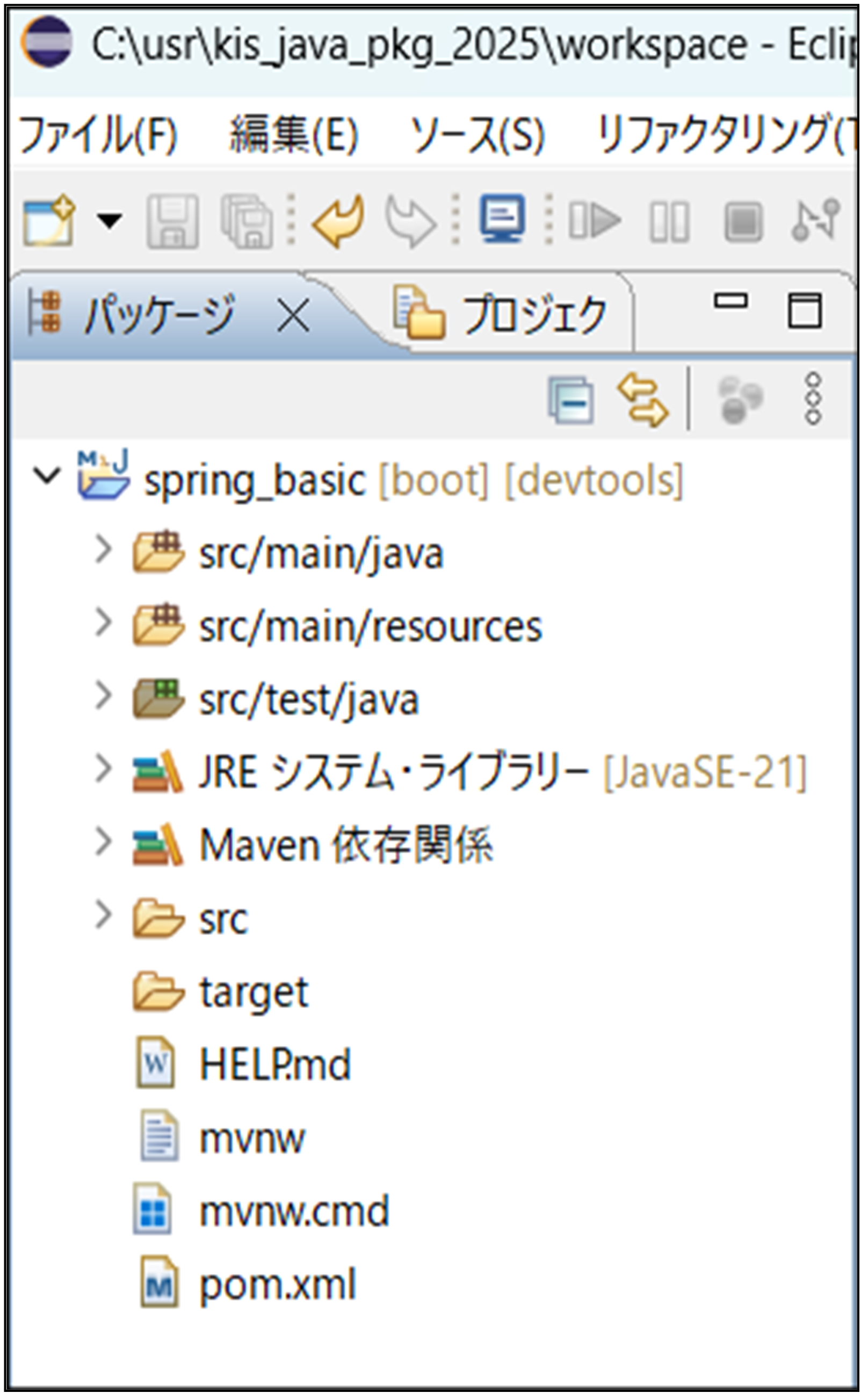Open the New wizard dropdown arrow
The width and height of the screenshot is (868, 1393).
pos(109,221)
